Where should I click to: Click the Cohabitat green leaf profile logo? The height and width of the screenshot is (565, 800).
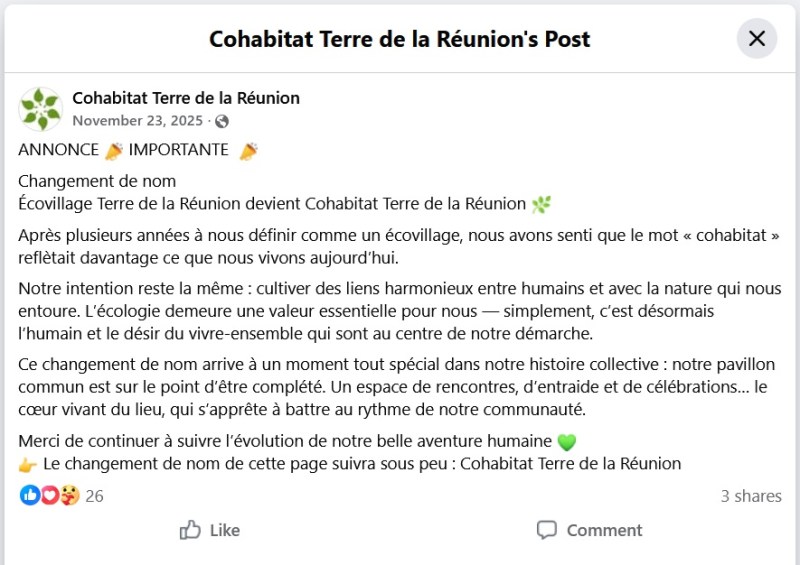coord(41,109)
